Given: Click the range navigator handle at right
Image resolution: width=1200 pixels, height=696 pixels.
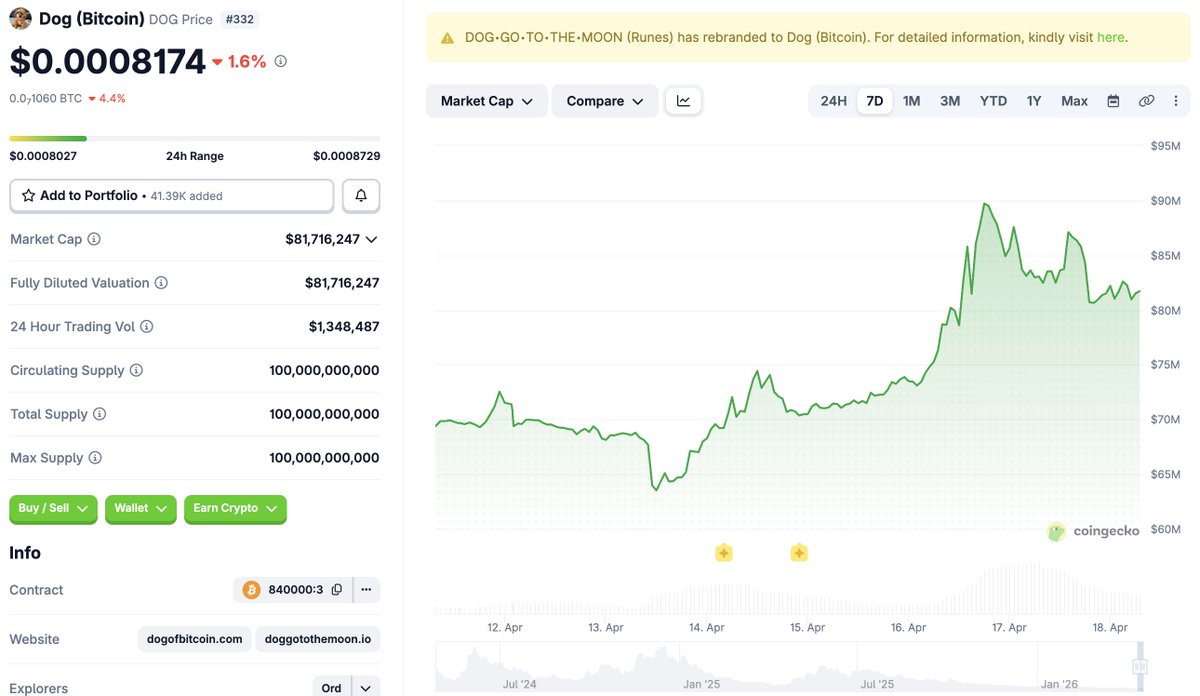Looking at the screenshot, I should coord(1140,667).
